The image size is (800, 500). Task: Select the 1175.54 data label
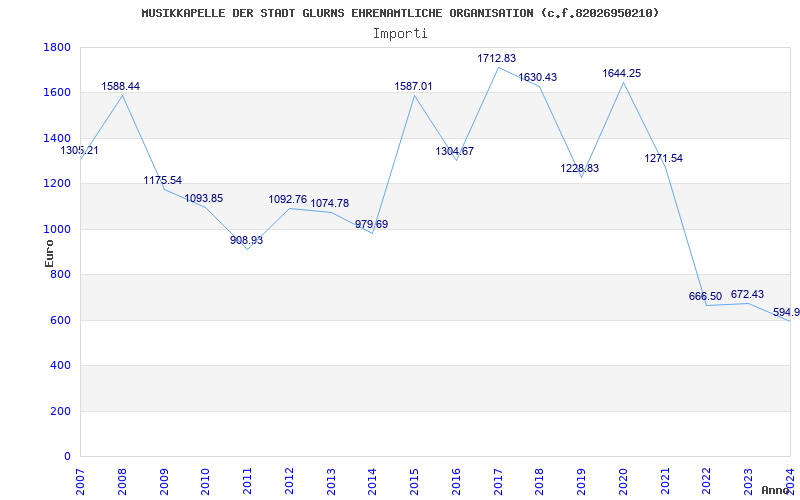pos(162,181)
